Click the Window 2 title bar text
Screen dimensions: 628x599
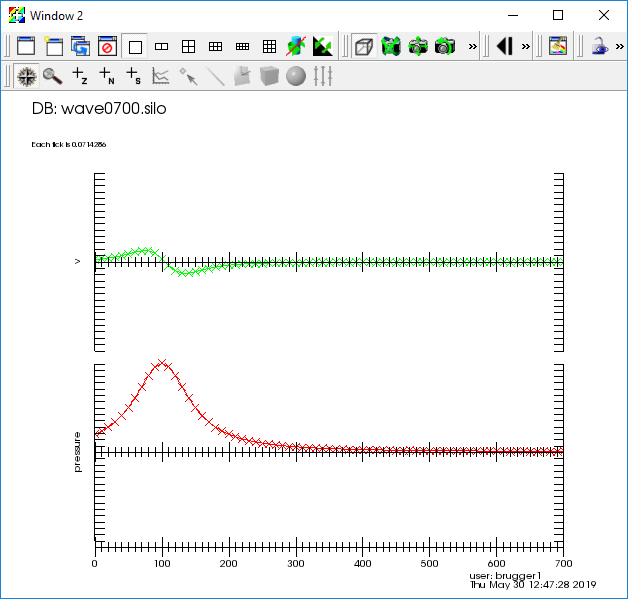[x=56, y=16]
